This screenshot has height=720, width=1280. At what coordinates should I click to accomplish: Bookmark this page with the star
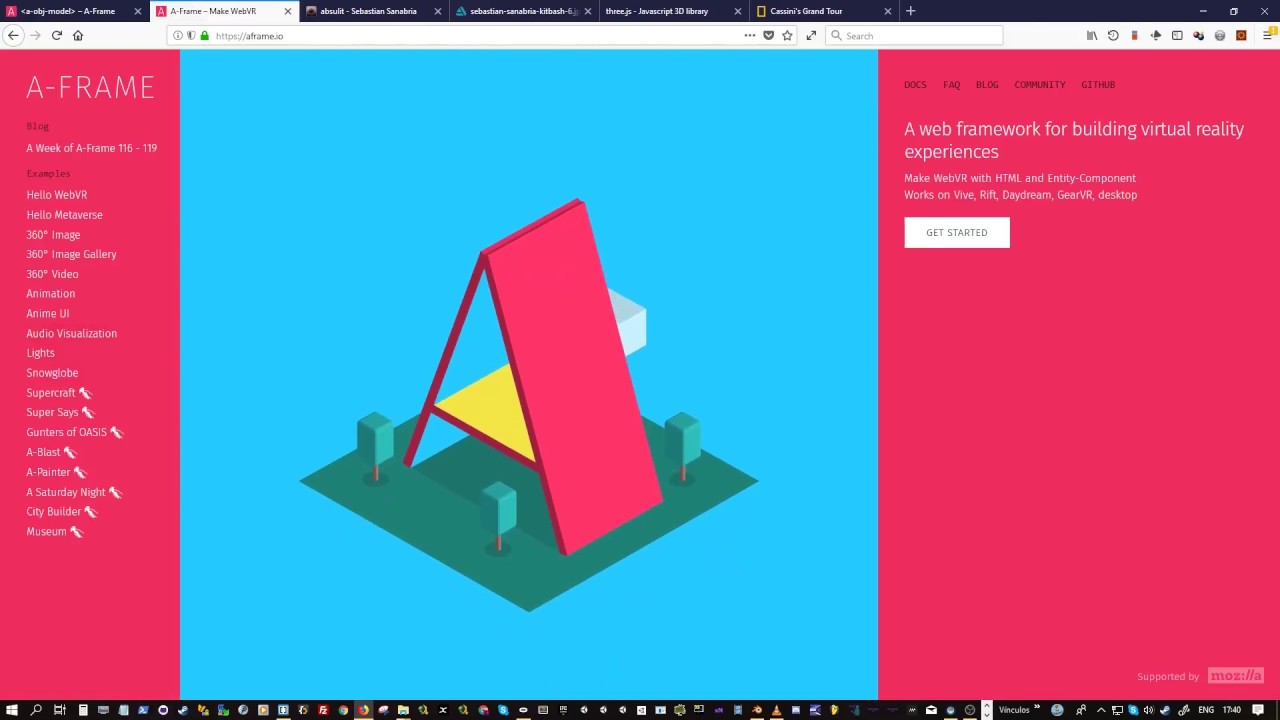787,35
